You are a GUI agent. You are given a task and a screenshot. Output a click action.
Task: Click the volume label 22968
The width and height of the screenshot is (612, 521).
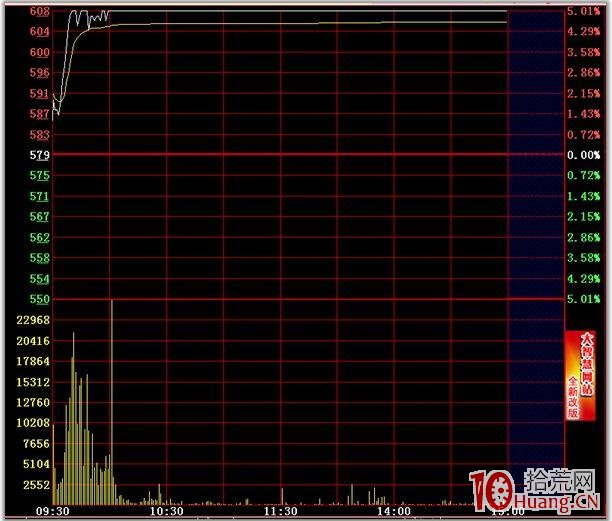33,320
